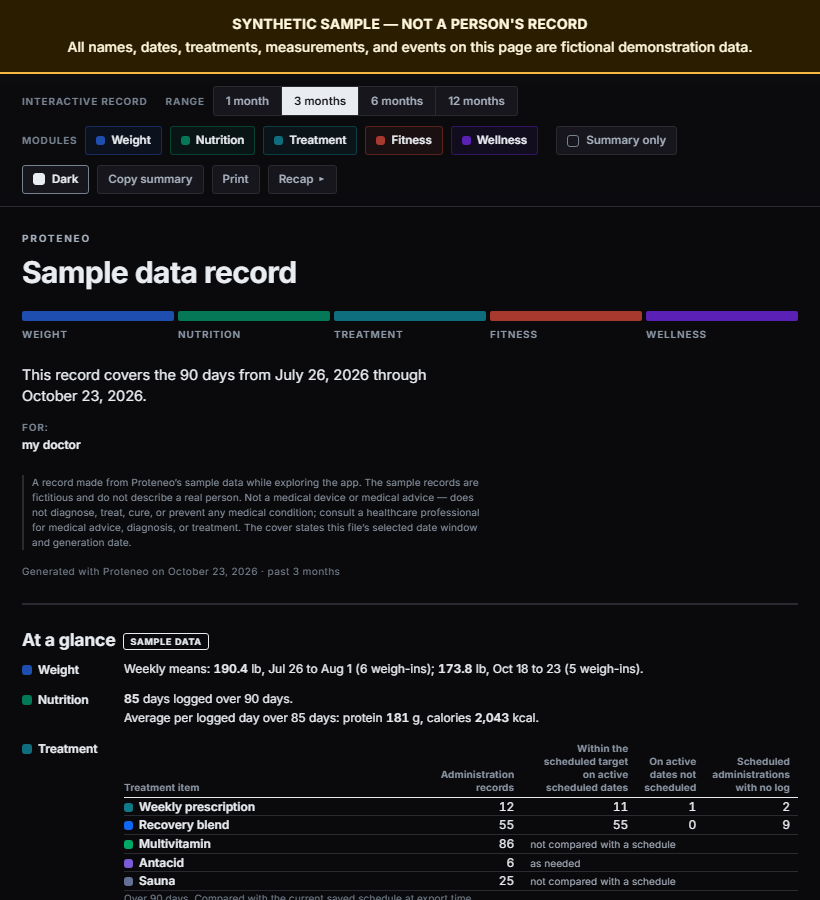Click Copy summary button
The image size is (820, 900).
point(150,180)
